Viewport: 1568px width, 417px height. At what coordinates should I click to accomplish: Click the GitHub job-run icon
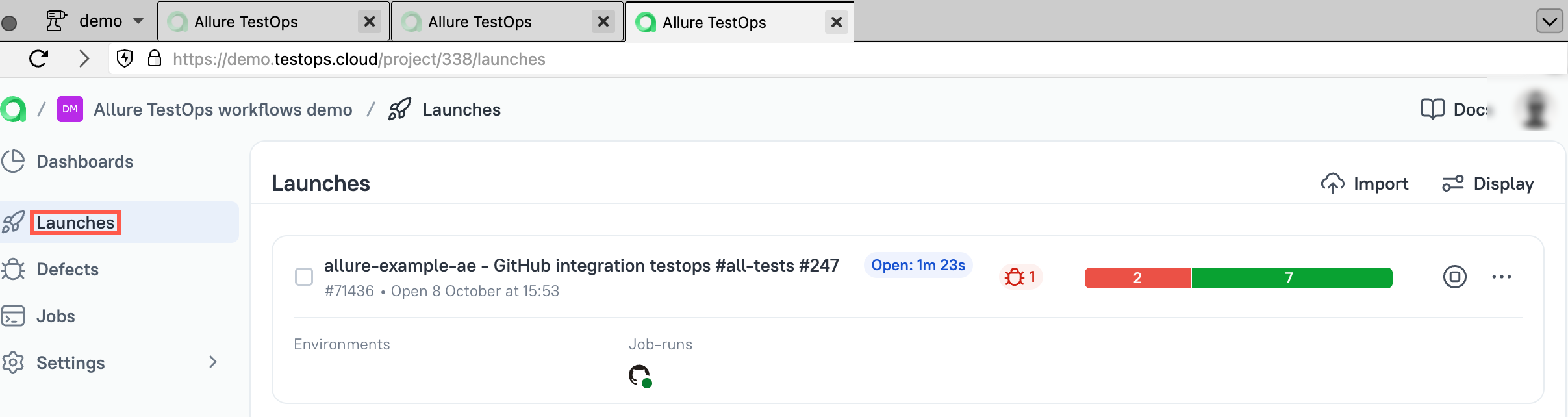(640, 375)
